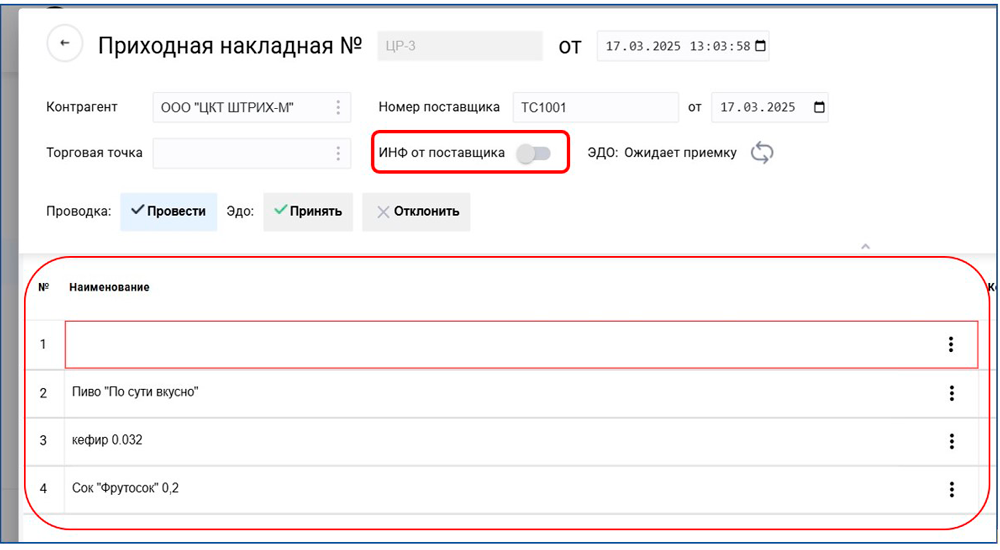Click the empty name cell in row 1
The image size is (1000, 550).
500,345
